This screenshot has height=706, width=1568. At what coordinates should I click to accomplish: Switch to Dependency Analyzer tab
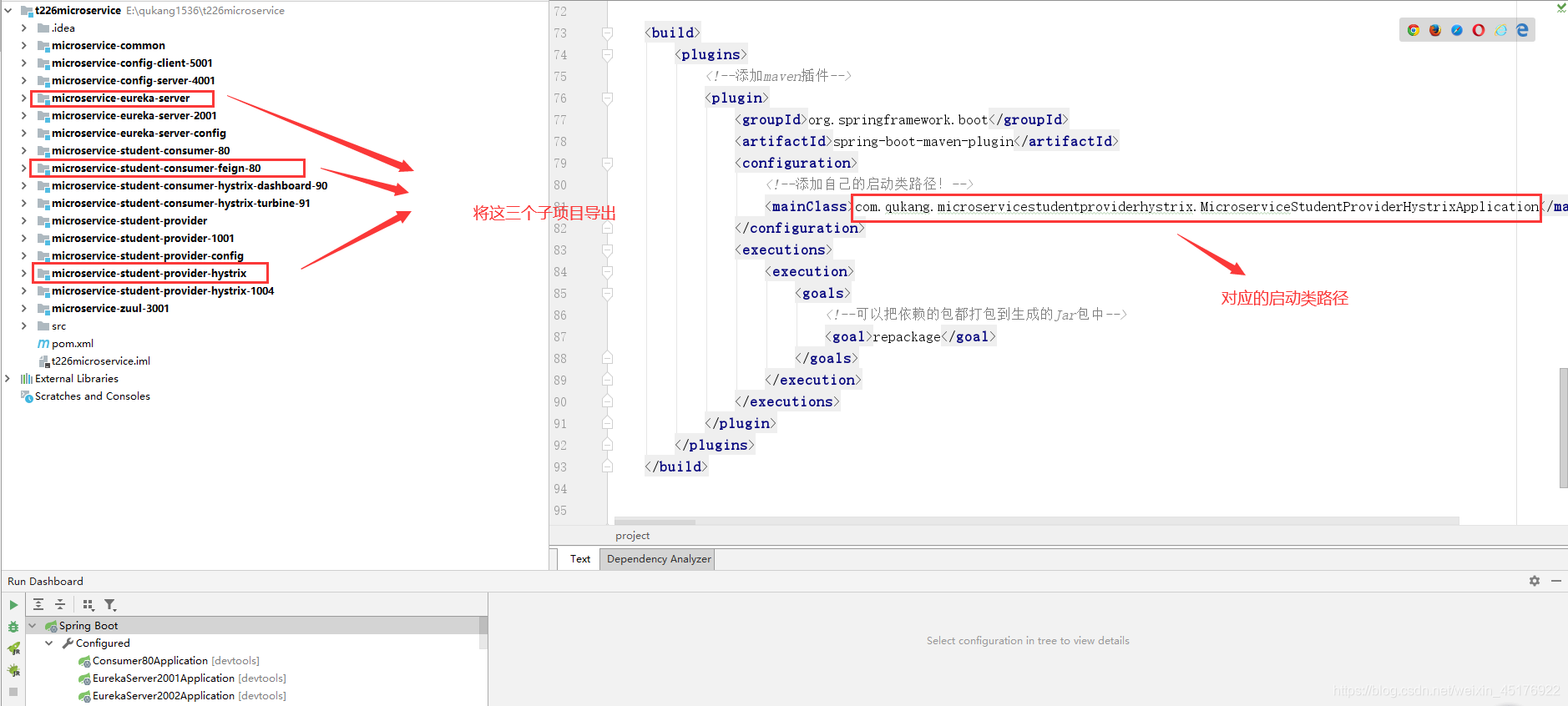click(x=659, y=559)
